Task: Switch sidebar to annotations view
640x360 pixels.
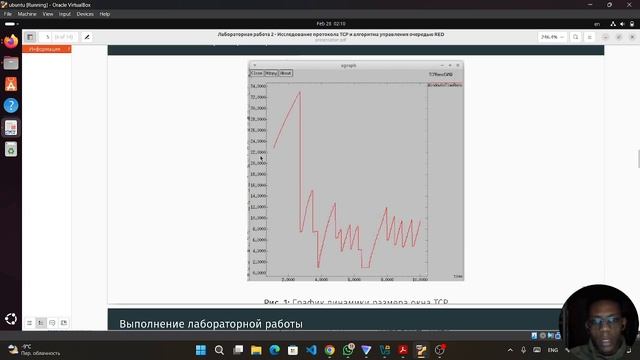Action: click(x=52, y=323)
